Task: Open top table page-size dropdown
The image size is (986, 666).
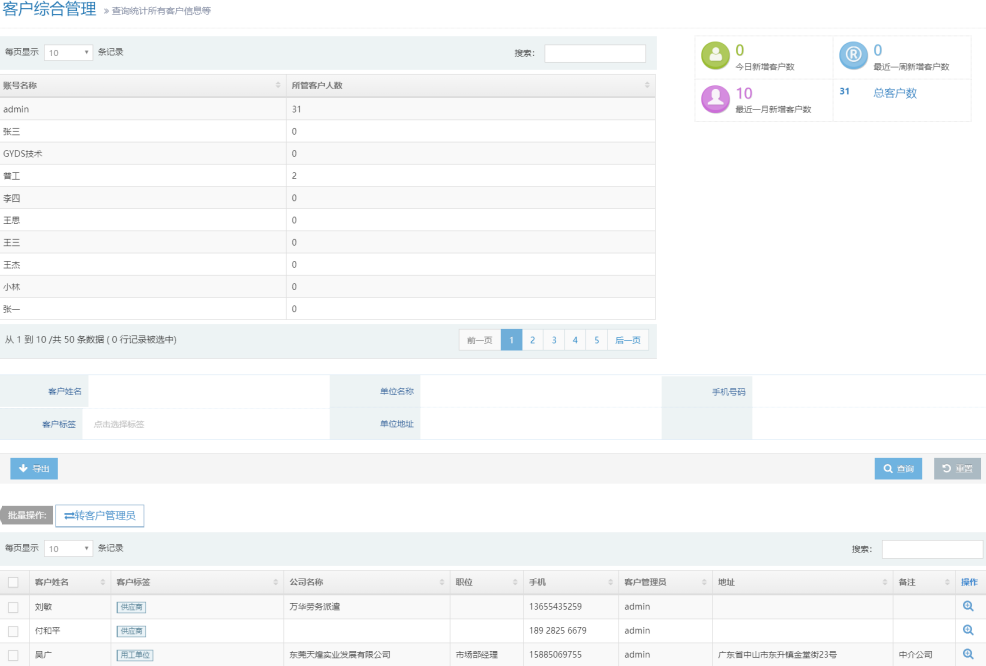Action: point(68,53)
